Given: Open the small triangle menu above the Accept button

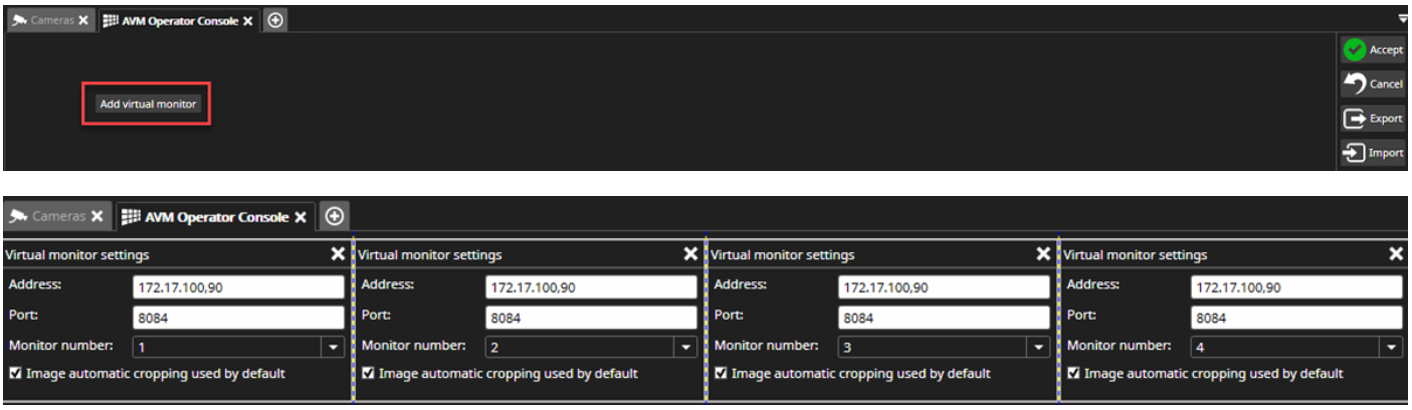Looking at the screenshot, I should pos(1402,20).
